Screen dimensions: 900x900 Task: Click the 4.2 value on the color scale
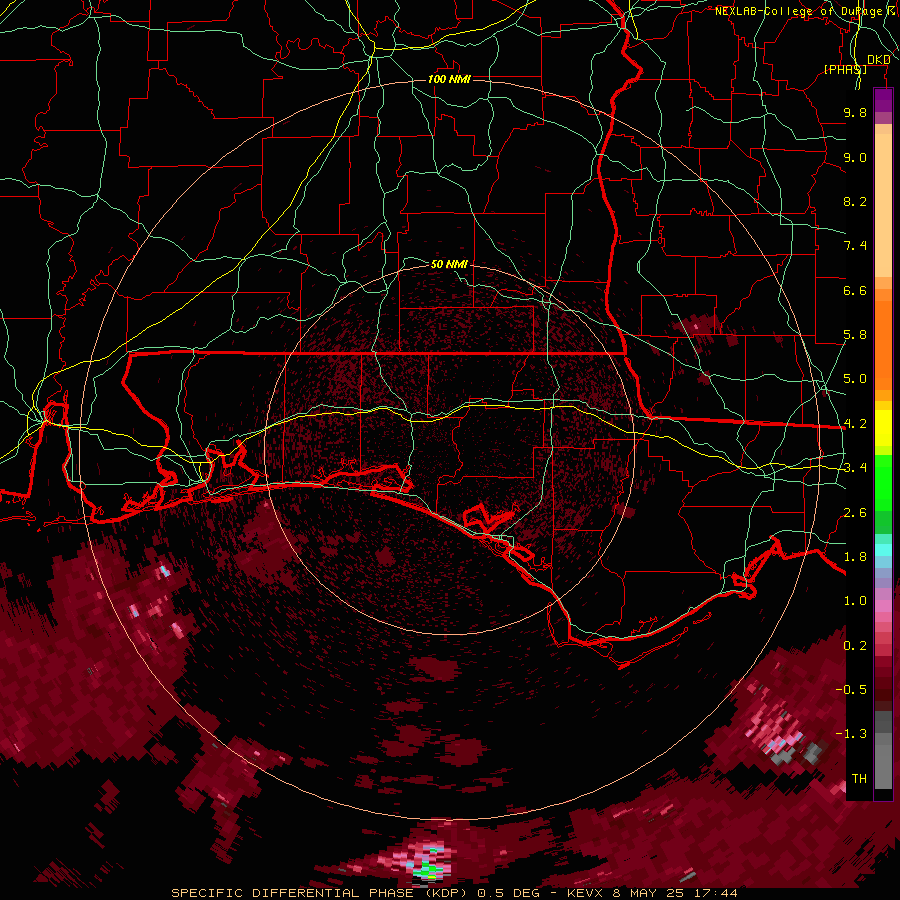(x=855, y=424)
